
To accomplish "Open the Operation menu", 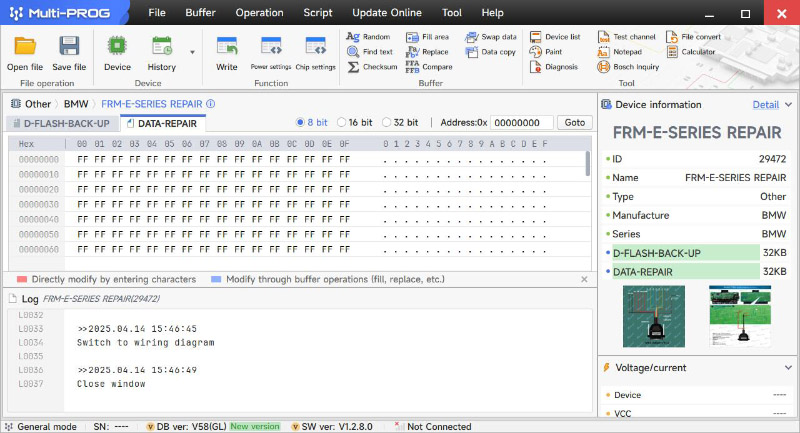I will tap(259, 13).
